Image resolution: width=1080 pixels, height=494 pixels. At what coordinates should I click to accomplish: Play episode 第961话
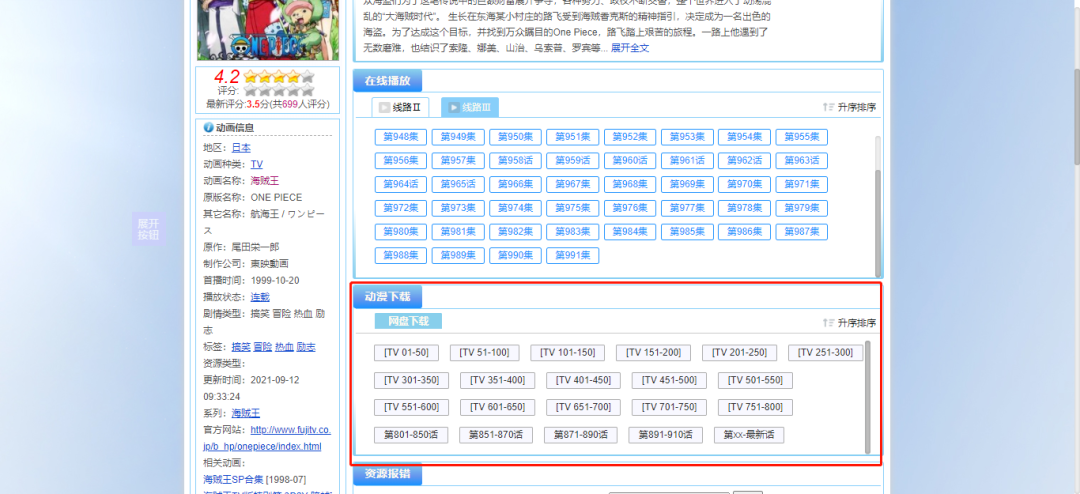pos(687,161)
